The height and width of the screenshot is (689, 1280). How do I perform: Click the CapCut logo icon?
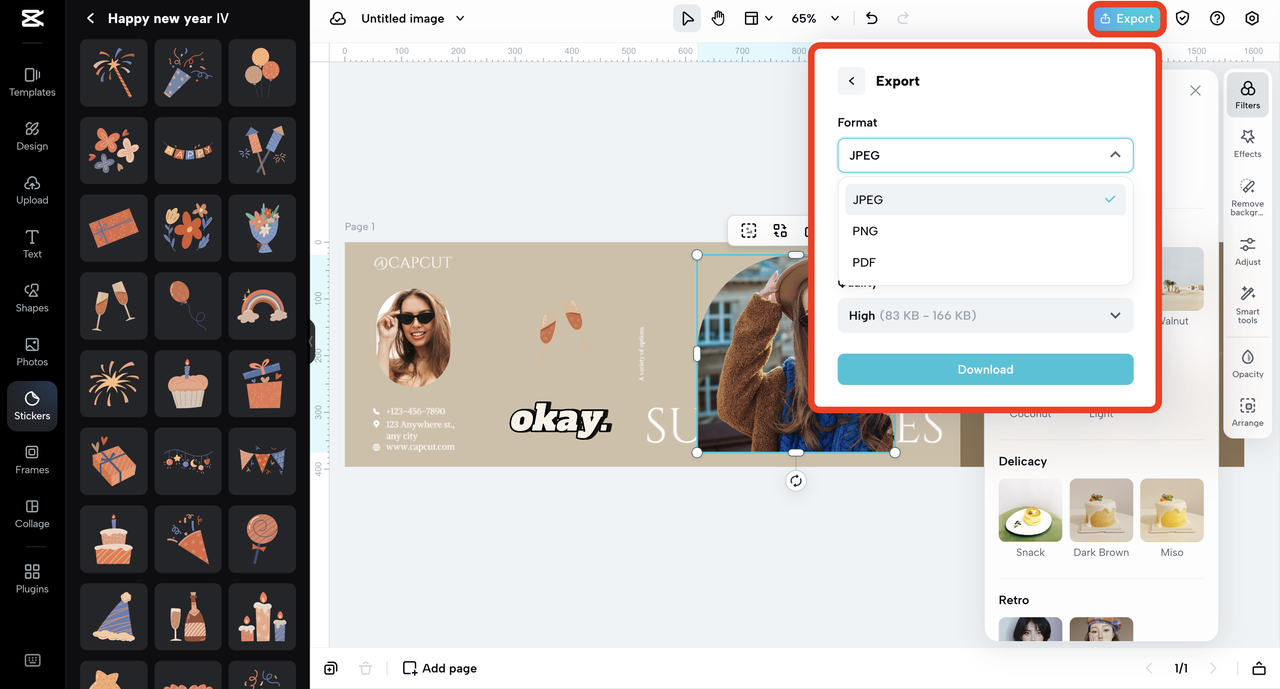(x=32, y=19)
